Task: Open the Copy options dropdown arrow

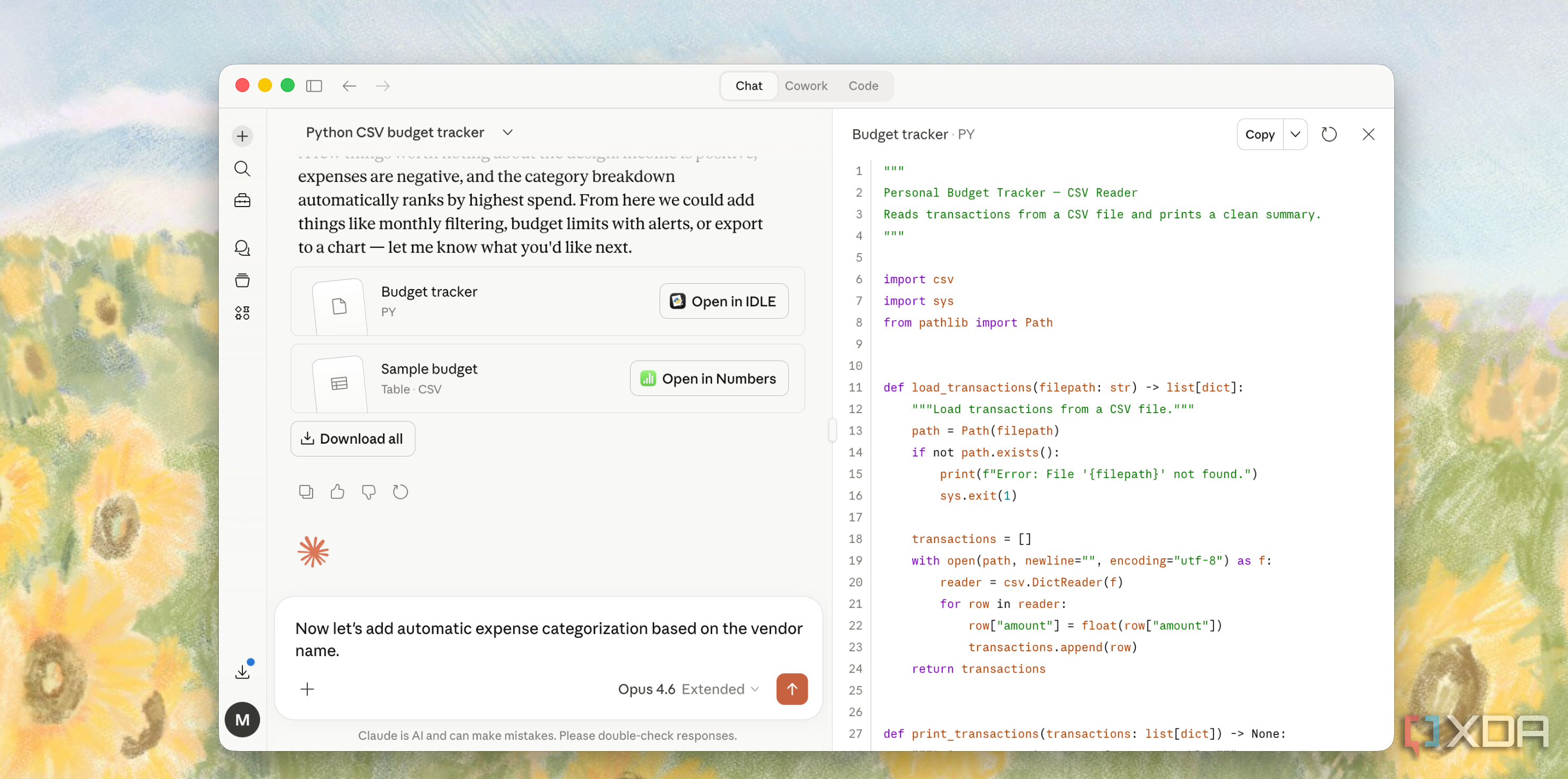Action: pyautogui.click(x=1295, y=134)
